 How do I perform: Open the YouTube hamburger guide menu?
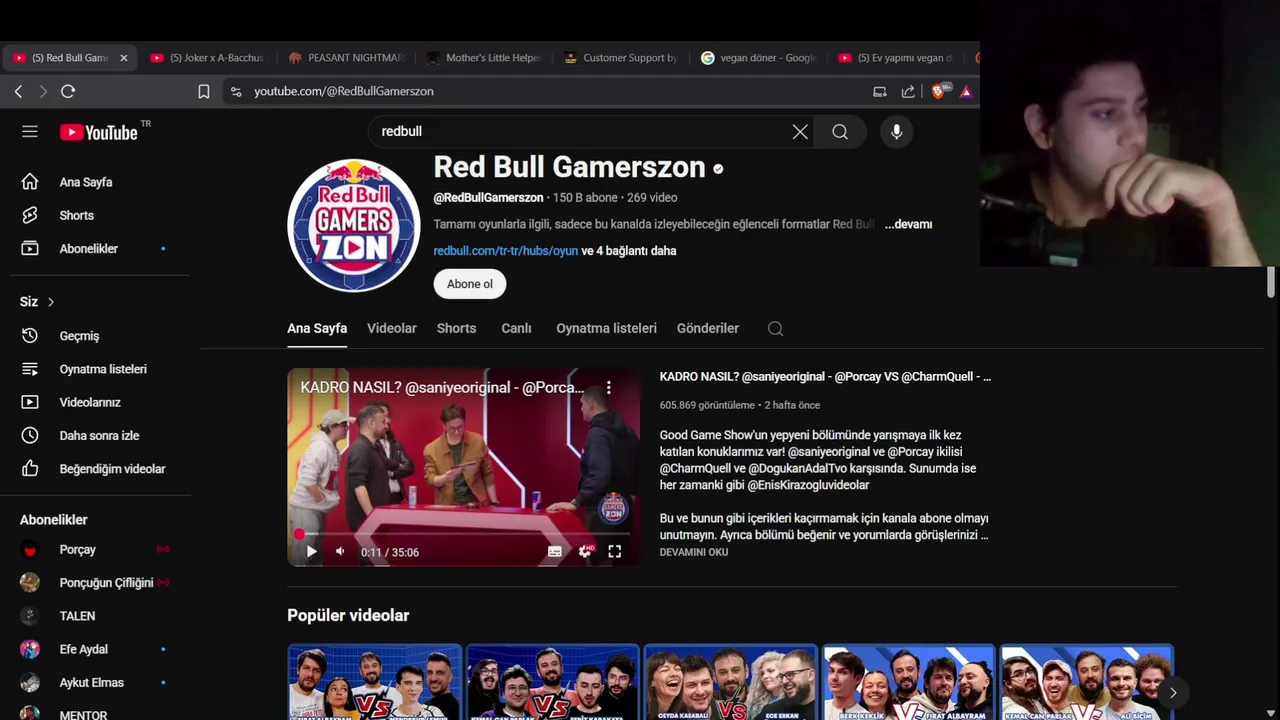30,132
